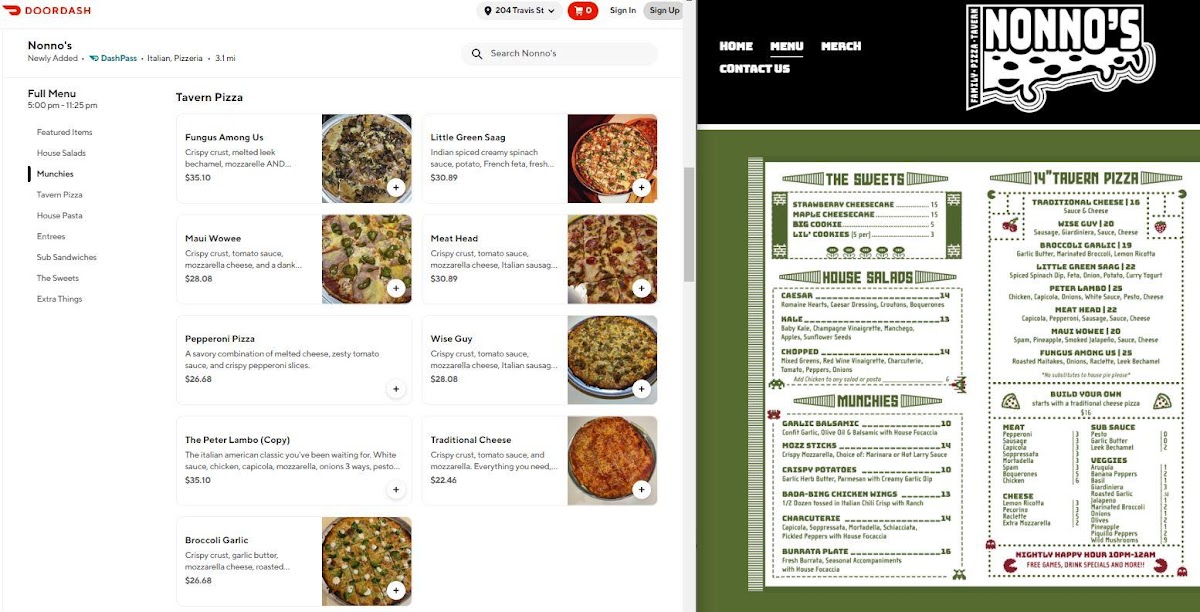
Task: Select Tavern Pizza in the menu sidebar
Action: 60,195
